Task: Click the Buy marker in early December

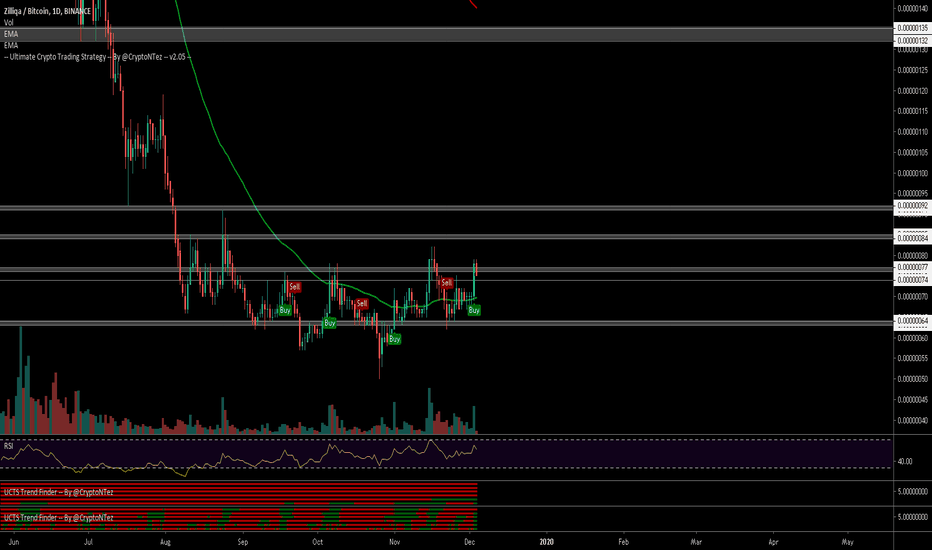Action: coord(474,310)
